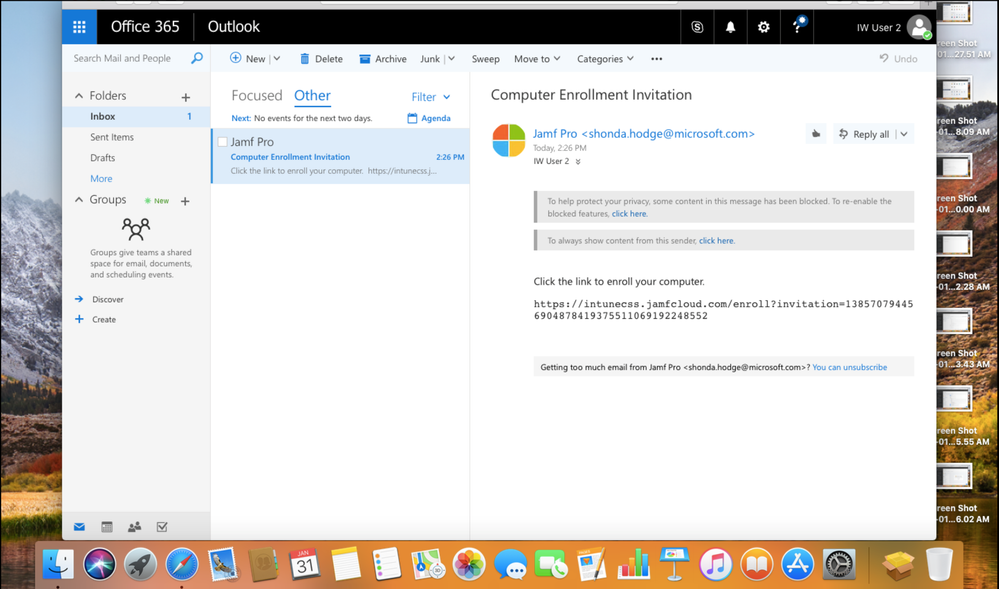Open the Computer Enrollment Invitation message in list

coord(340,156)
